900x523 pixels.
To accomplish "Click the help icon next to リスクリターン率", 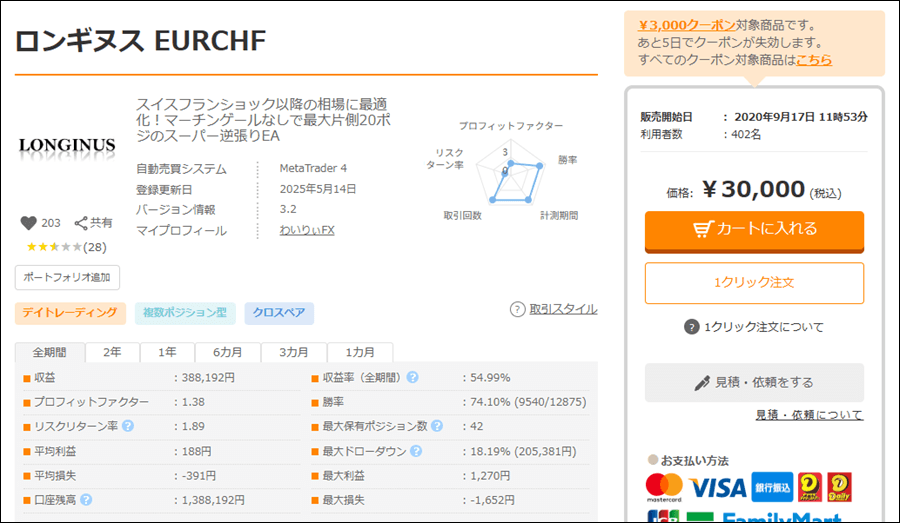I will click(127, 426).
